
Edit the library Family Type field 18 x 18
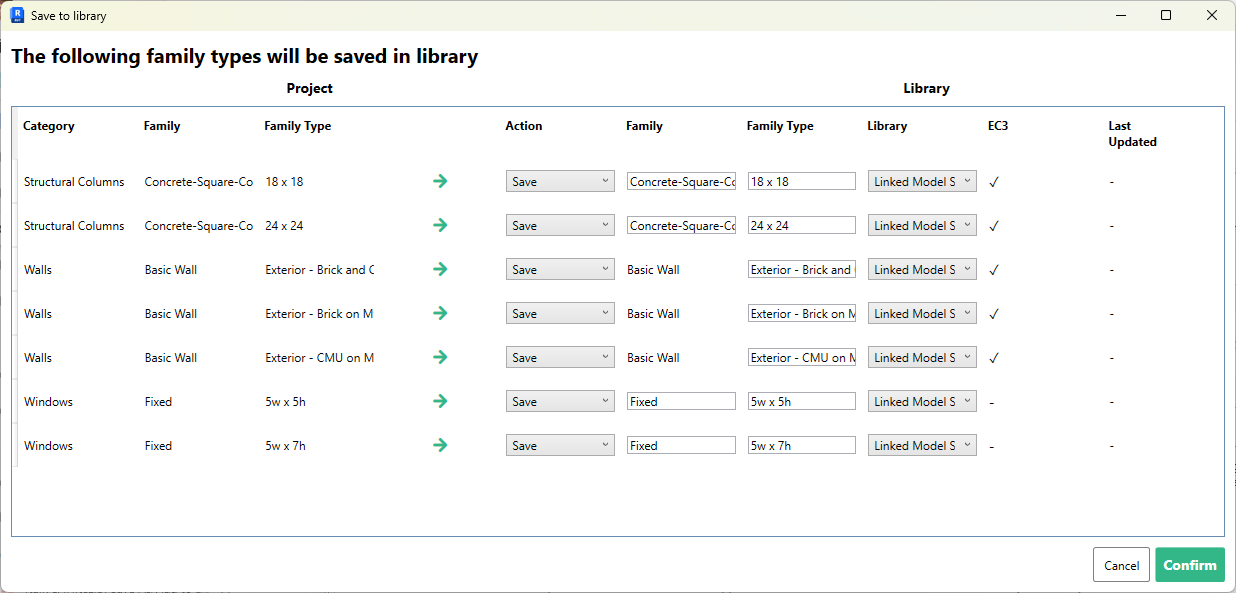[x=801, y=181]
